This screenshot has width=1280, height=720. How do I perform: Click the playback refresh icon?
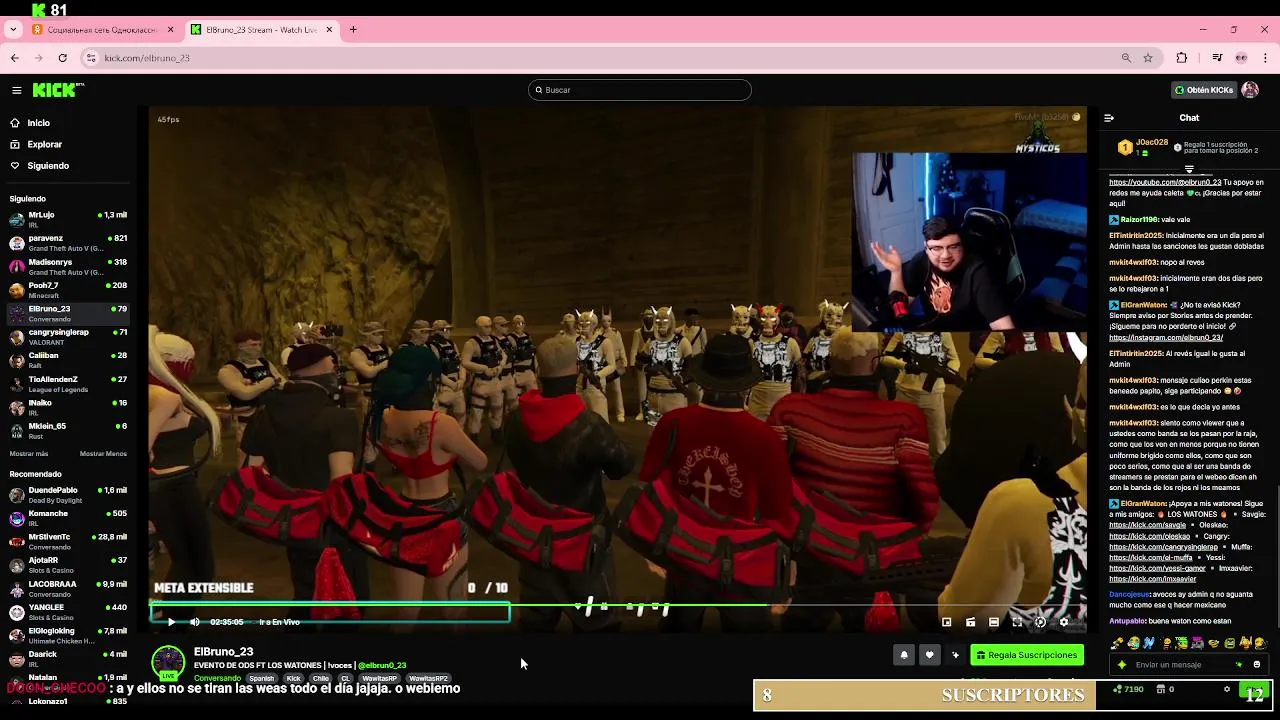tap(1040, 622)
